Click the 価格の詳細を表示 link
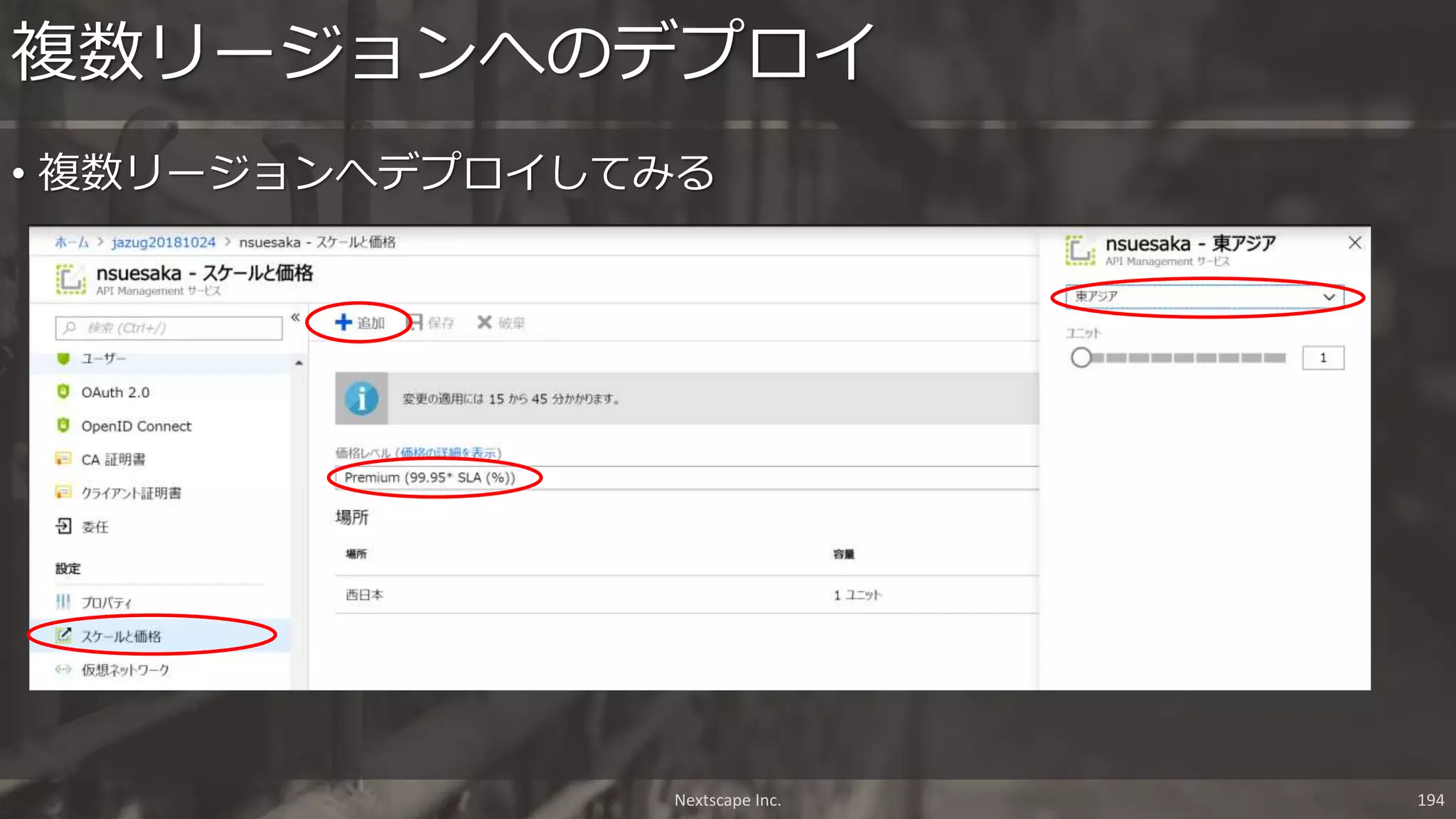Image resolution: width=1456 pixels, height=819 pixels. 449,452
